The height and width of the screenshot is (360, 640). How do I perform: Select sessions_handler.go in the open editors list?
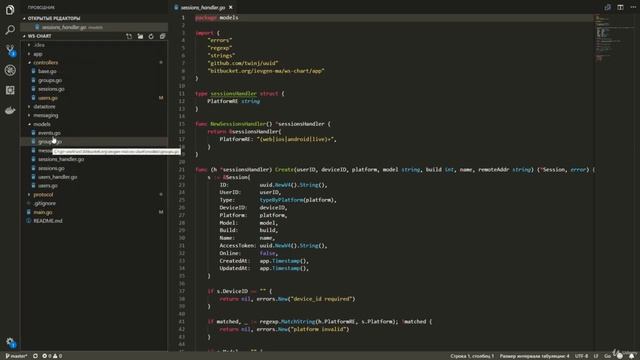click(94, 27)
